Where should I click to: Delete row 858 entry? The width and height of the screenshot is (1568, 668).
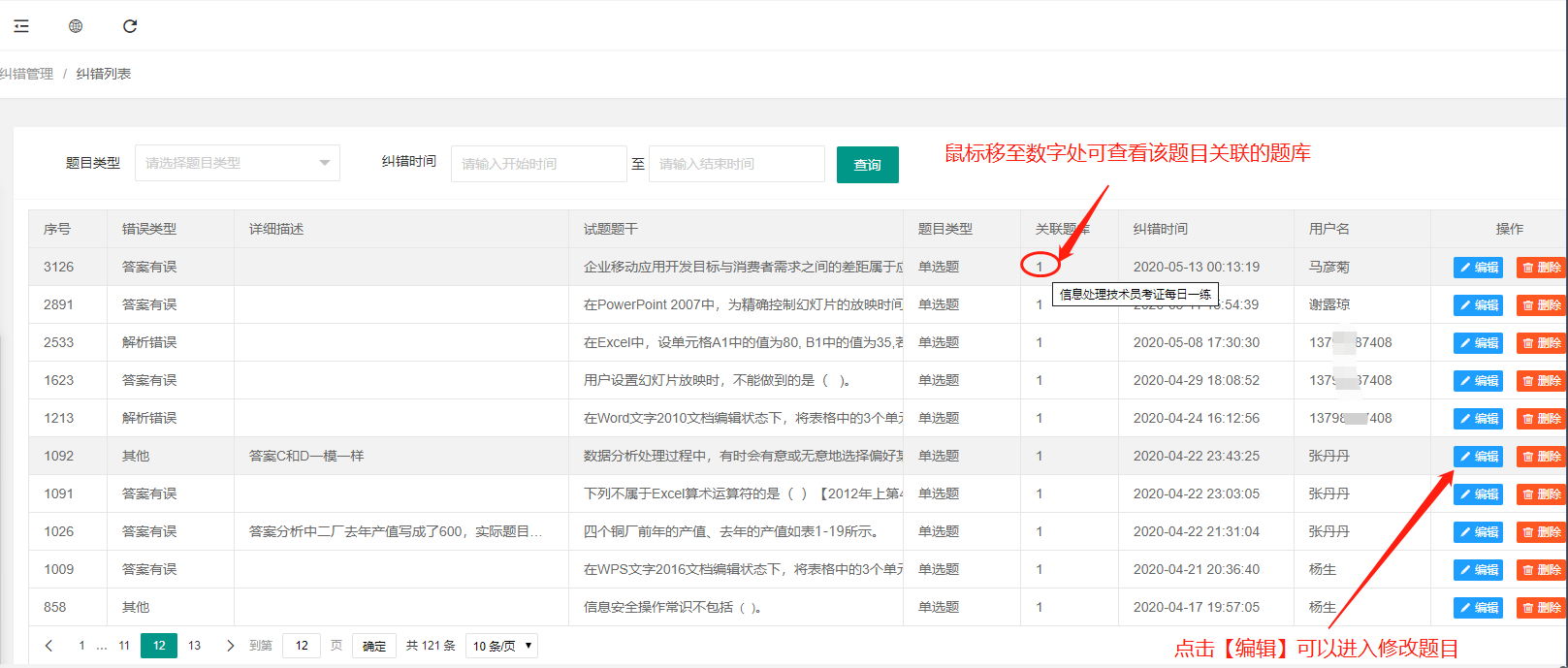1541,608
